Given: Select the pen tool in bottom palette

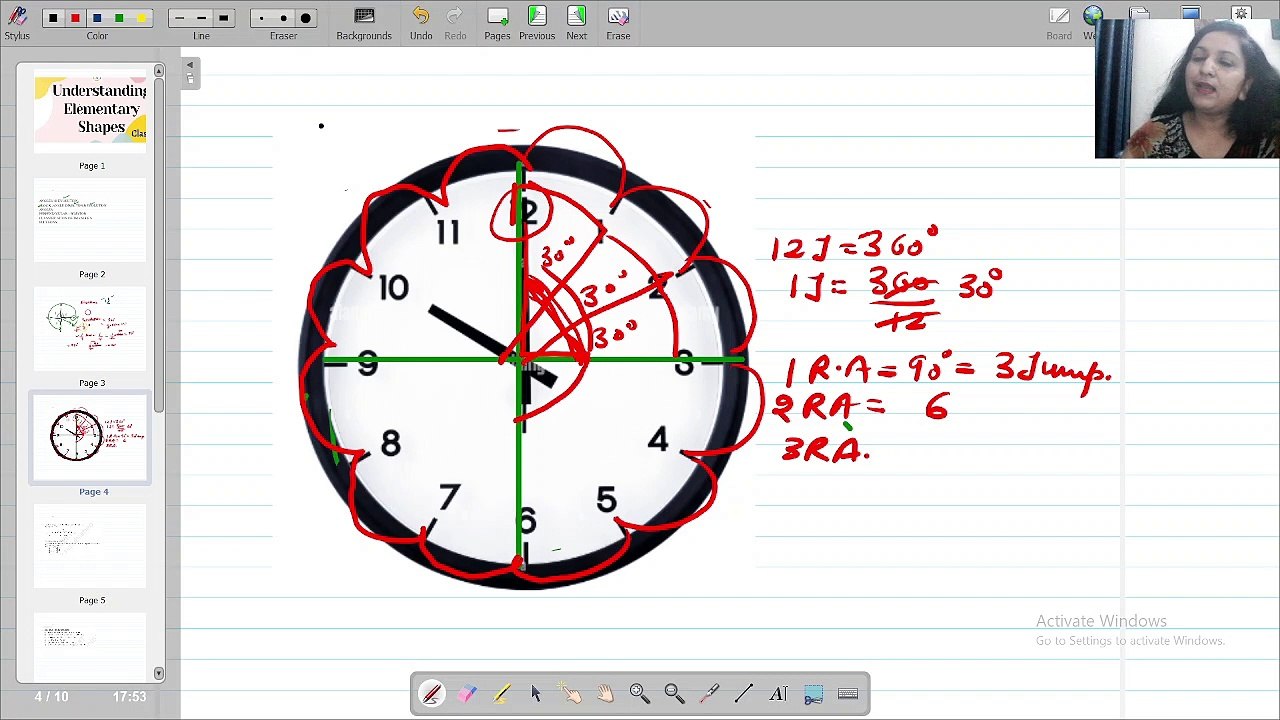Looking at the screenshot, I should pos(432,694).
